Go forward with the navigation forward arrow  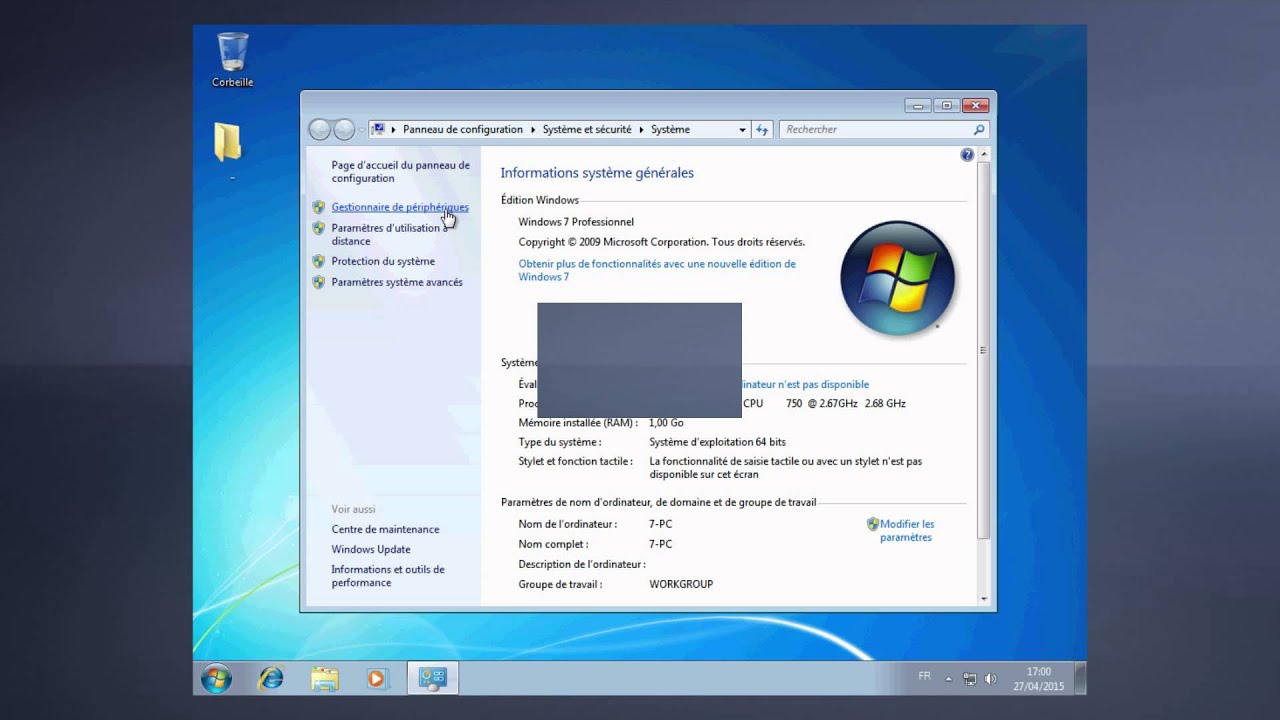344,129
